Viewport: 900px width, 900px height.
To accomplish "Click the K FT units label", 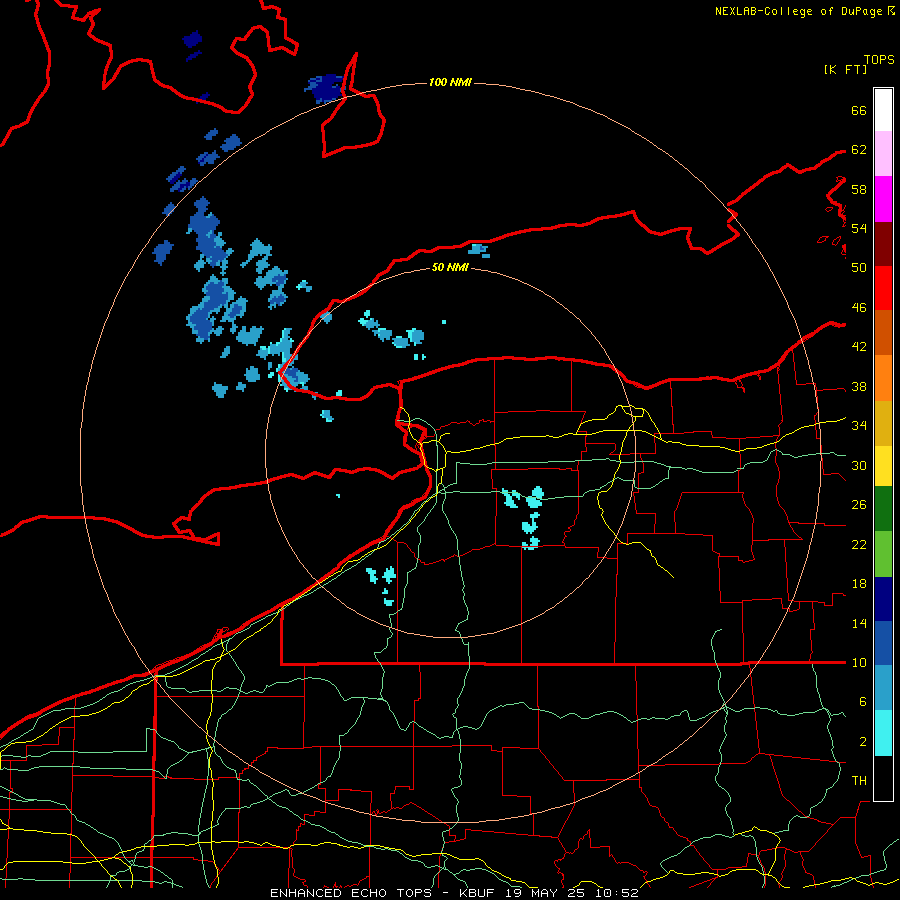I will (x=845, y=69).
